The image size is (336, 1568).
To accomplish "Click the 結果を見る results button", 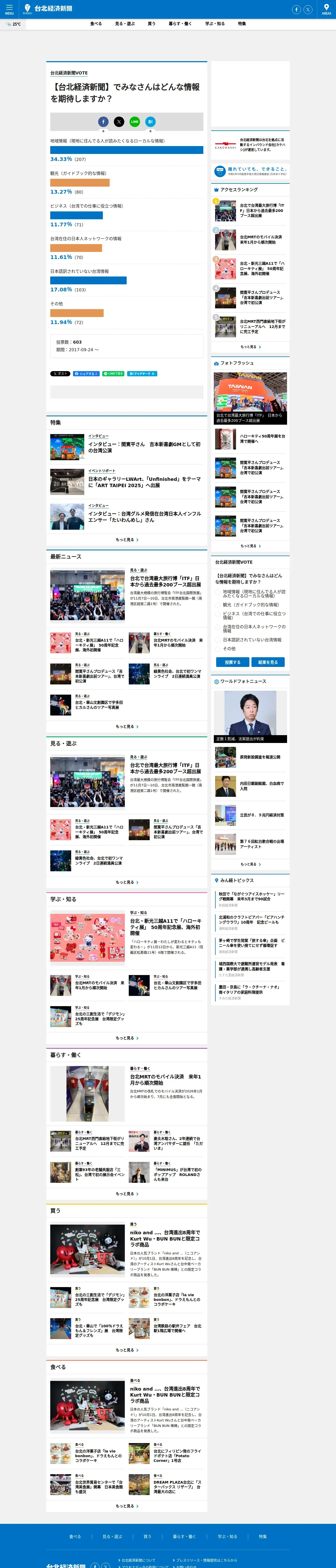I will (268, 662).
